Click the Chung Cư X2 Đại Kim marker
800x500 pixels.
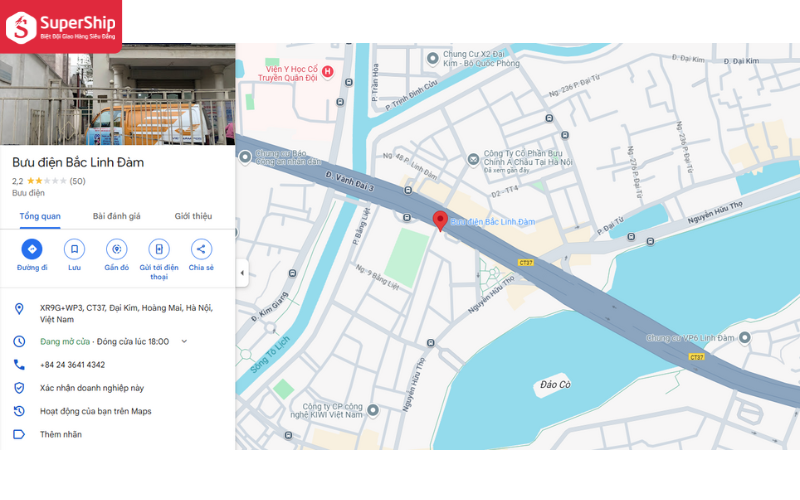pos(433,58)
